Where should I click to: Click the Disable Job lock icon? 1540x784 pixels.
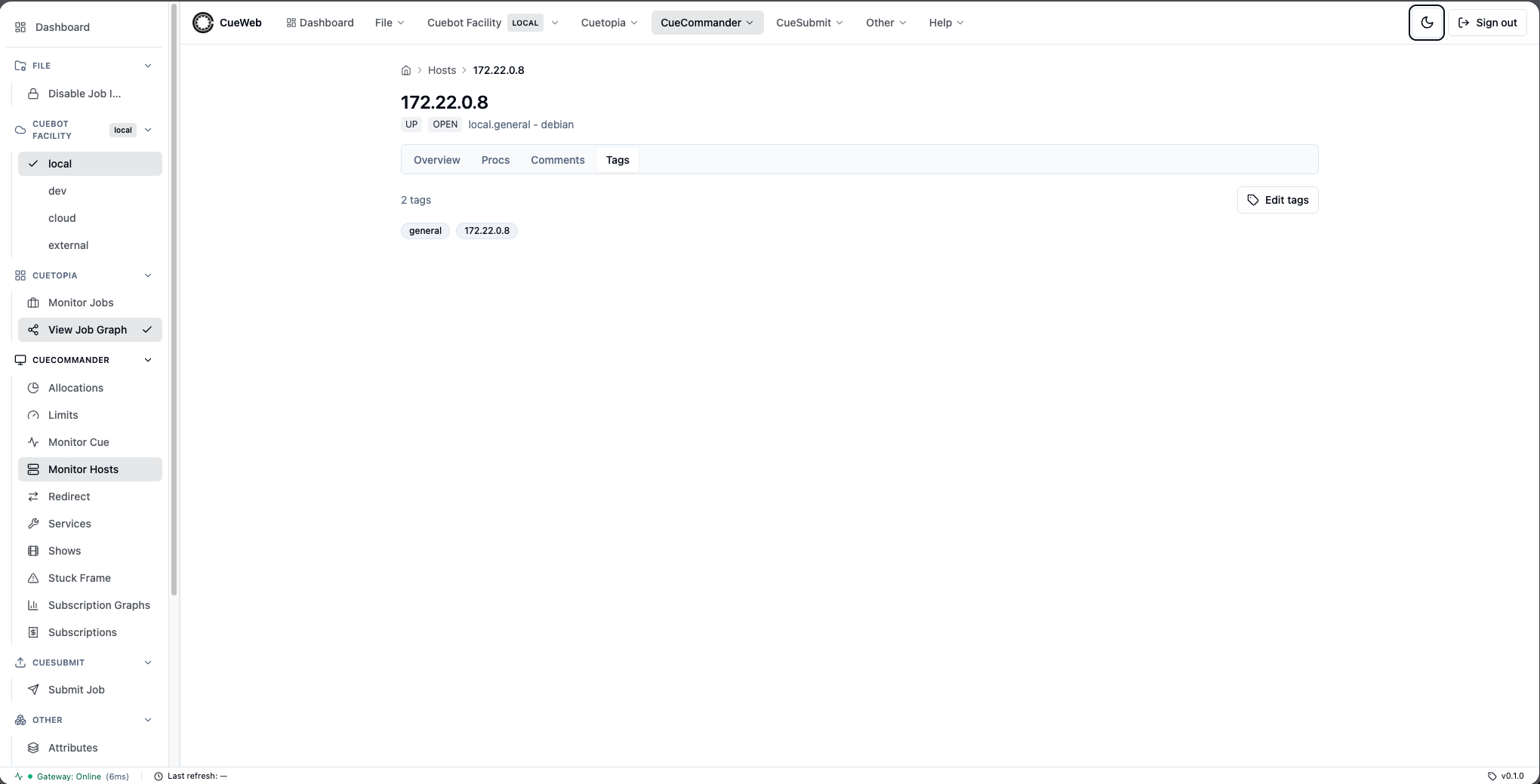[x=33, y=94]
